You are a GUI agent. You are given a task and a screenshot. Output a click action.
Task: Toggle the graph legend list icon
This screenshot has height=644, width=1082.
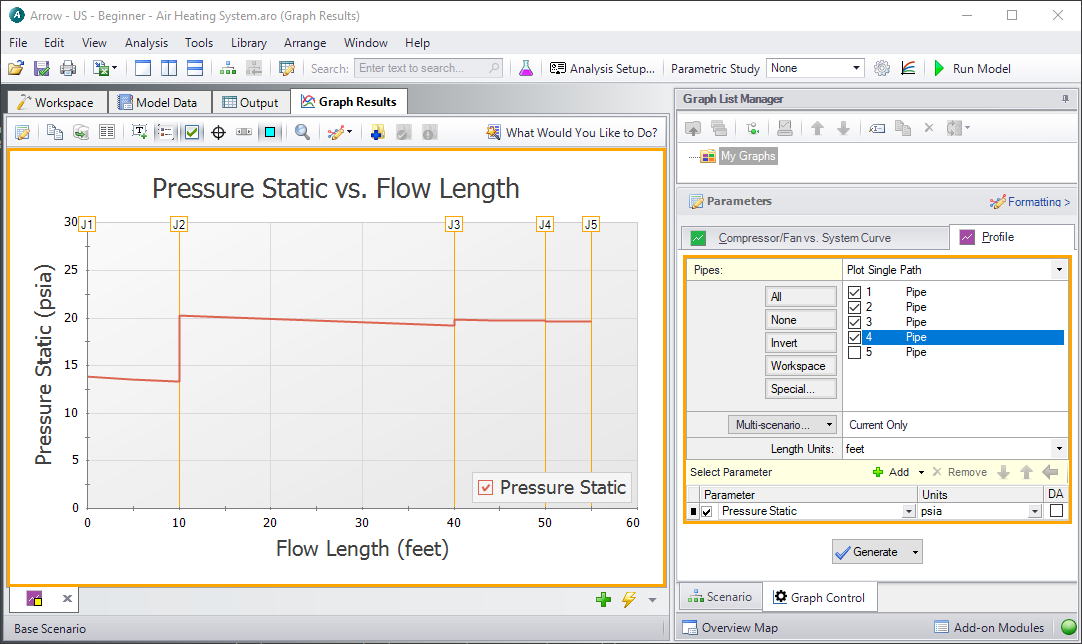[x=166, y=132]
